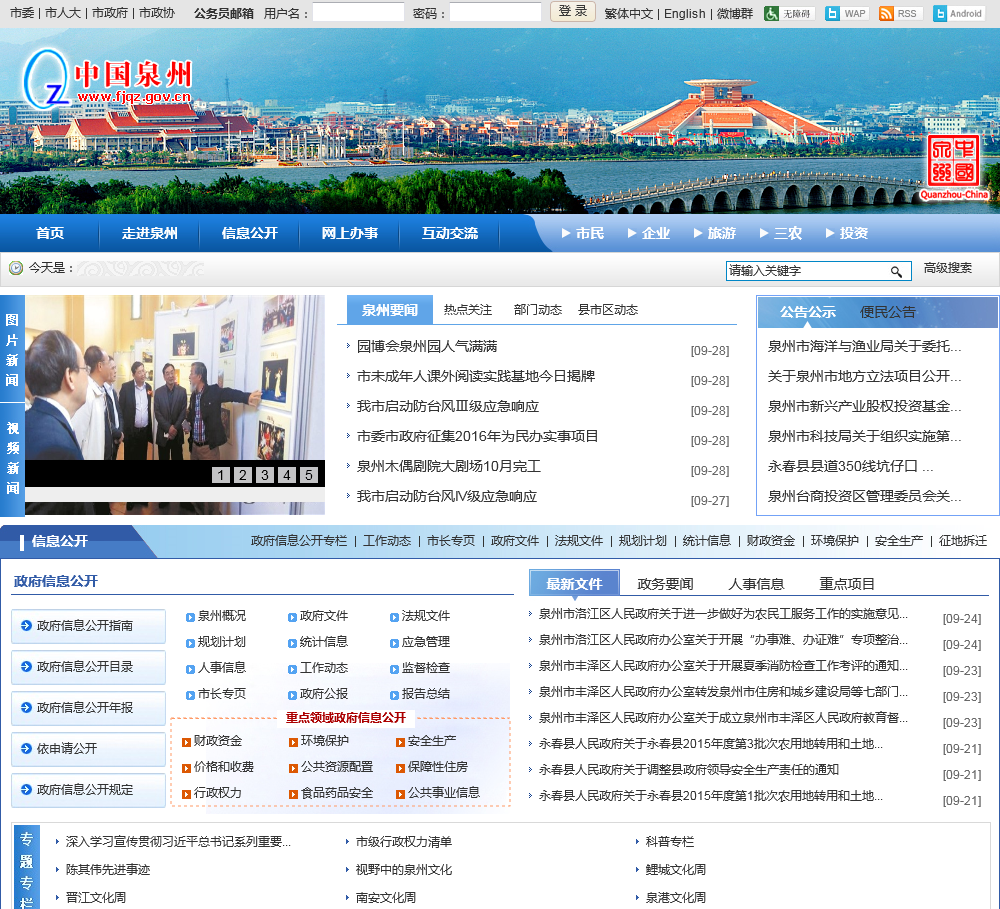The width and height of the screenshot is (1000, 909).
Task: Click the picture news exhibition photo
Action: point(175,377)
